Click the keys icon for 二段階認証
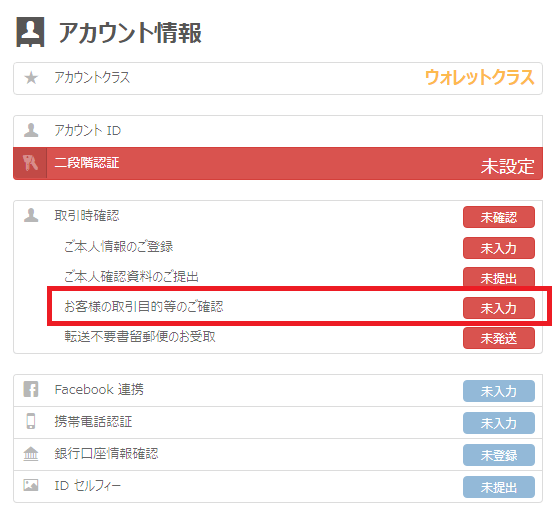This screenshot has width=556, height=510. pos(30,163)
